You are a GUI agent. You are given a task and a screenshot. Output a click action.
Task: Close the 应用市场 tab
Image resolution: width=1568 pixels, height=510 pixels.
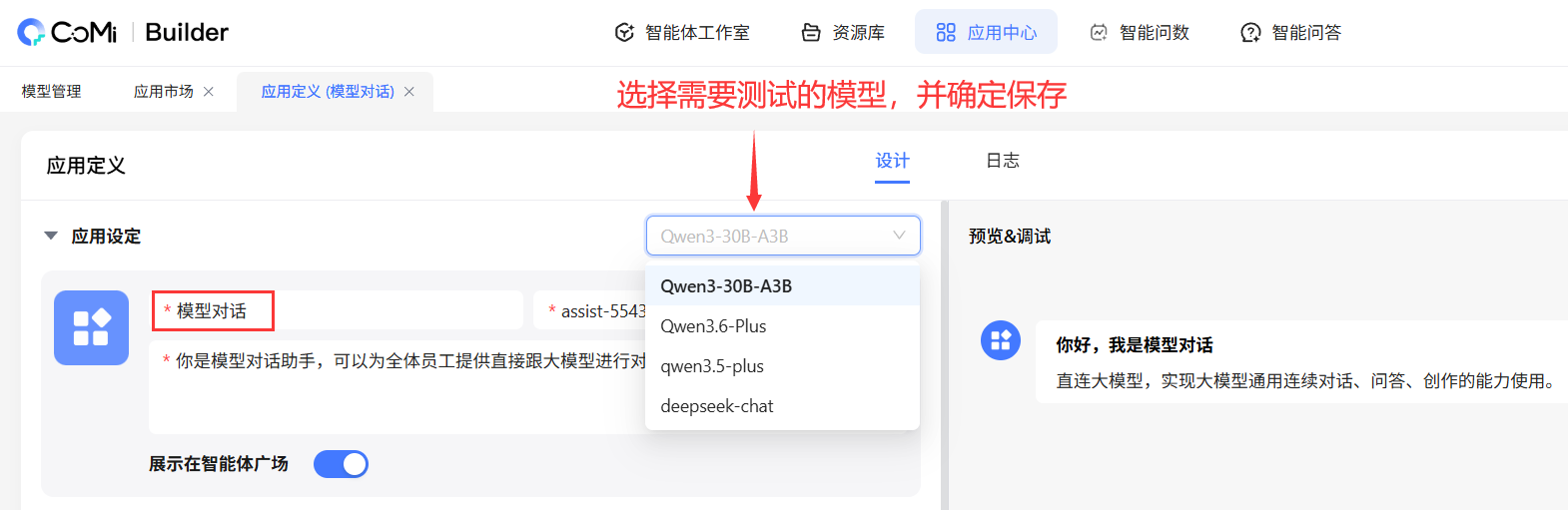pos(209,92)
